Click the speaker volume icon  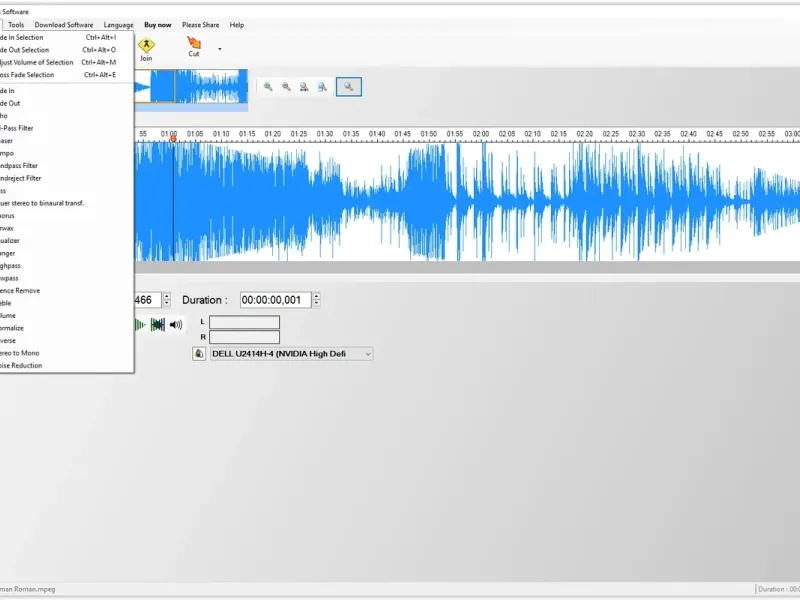(x=176, y=324)
